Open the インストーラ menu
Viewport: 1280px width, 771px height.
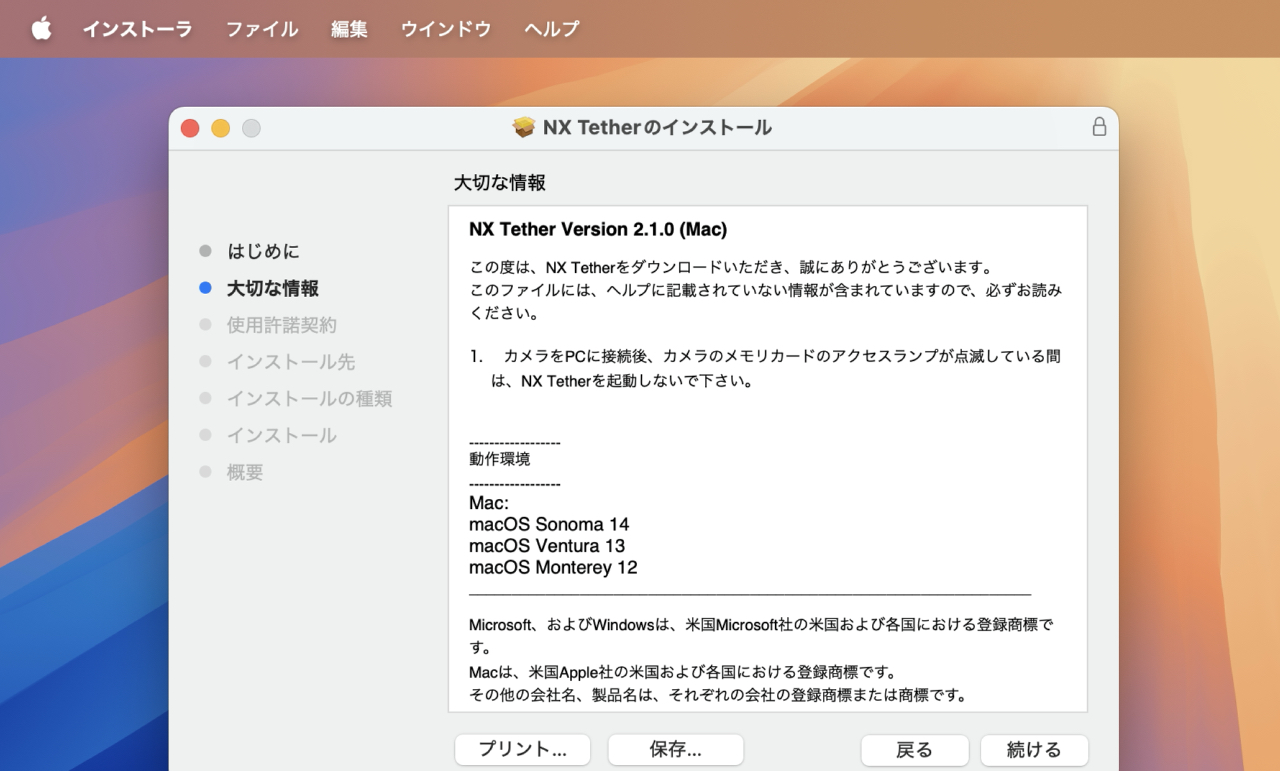(x=137, y=29)
